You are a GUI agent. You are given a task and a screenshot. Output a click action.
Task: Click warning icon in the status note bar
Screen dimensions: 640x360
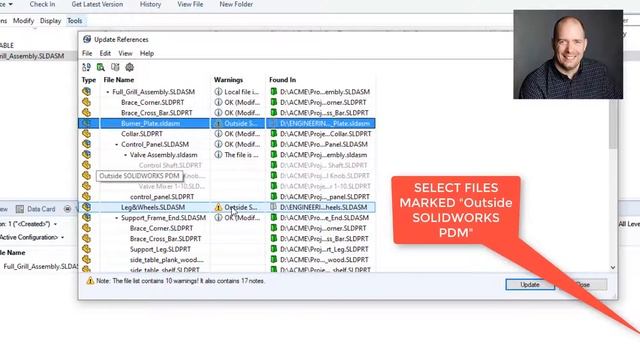[x=90, y=281]
